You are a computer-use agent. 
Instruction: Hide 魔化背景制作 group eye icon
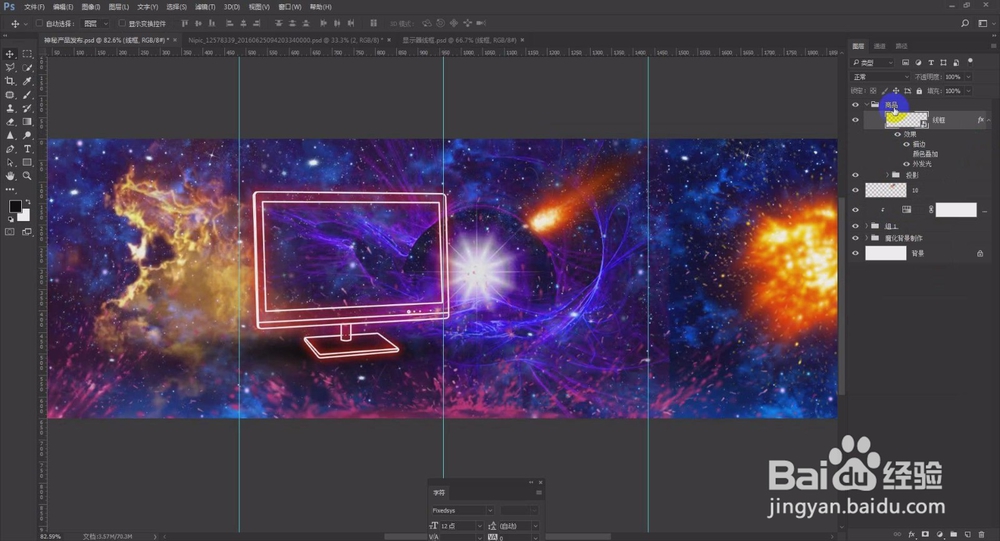point(855,238)
